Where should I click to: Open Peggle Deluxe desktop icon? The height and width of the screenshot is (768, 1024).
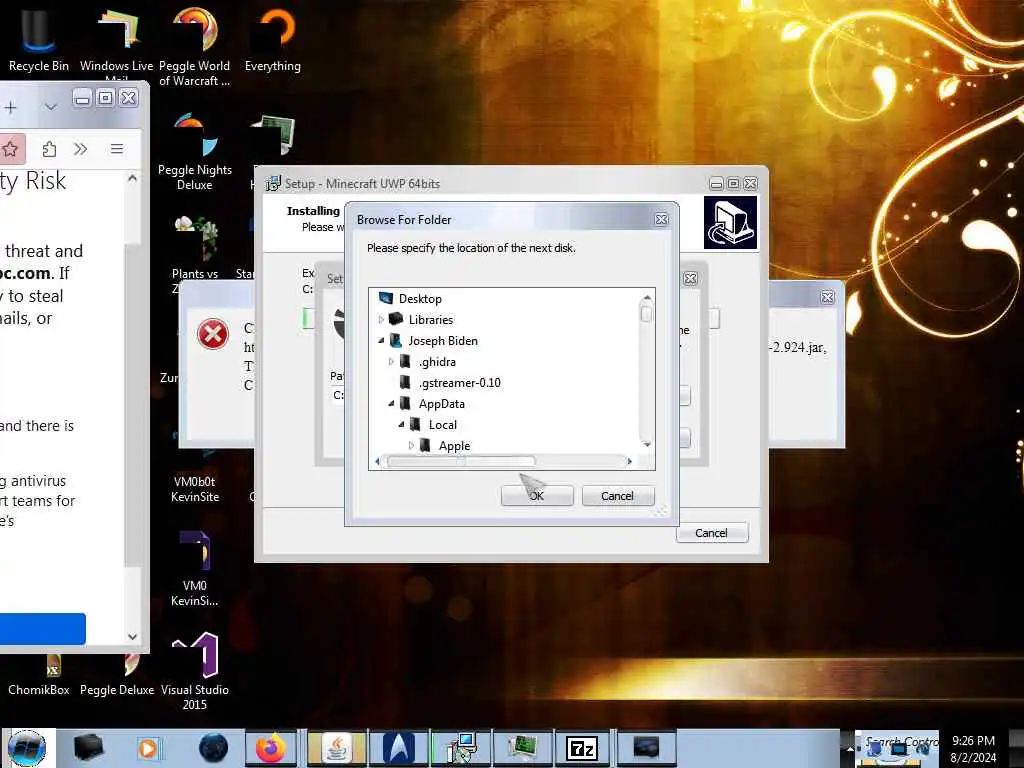pos(117,676)
